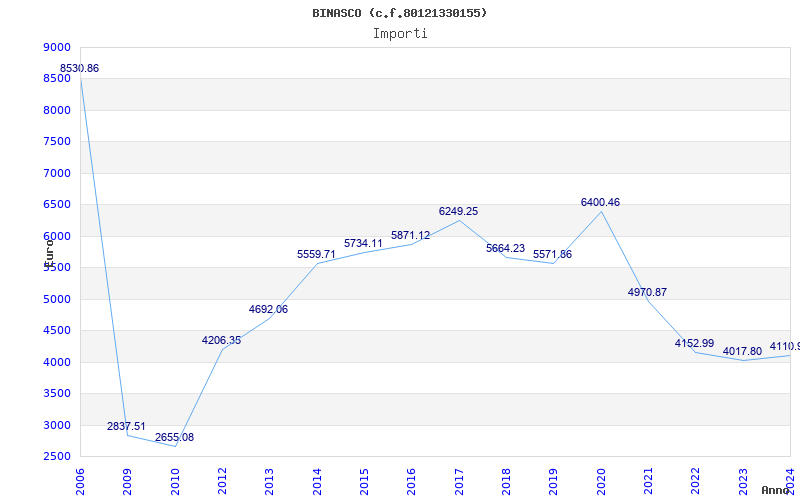Click the chart title BINASCO (c.f.80121330155)
This screenshot has width=800, height=500.
[x=399, y=13]
